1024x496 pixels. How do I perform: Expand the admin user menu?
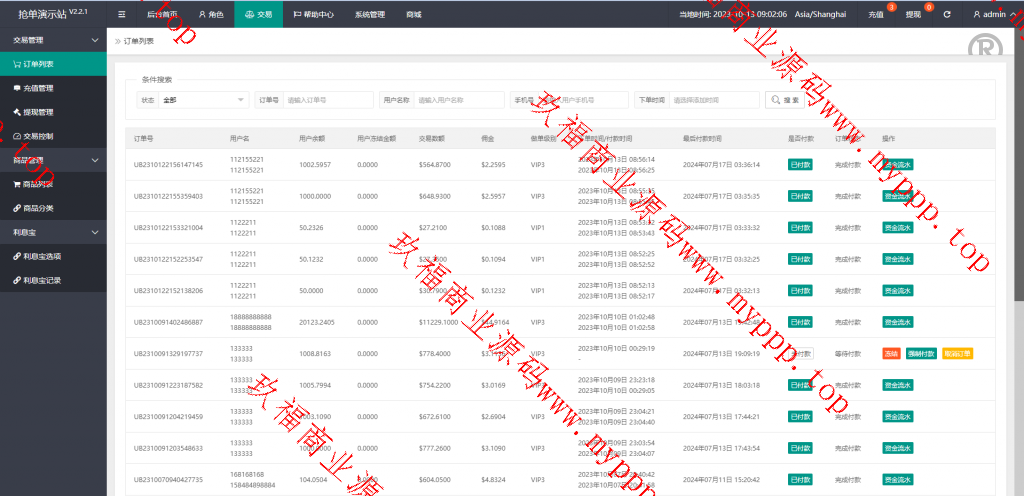993,15
